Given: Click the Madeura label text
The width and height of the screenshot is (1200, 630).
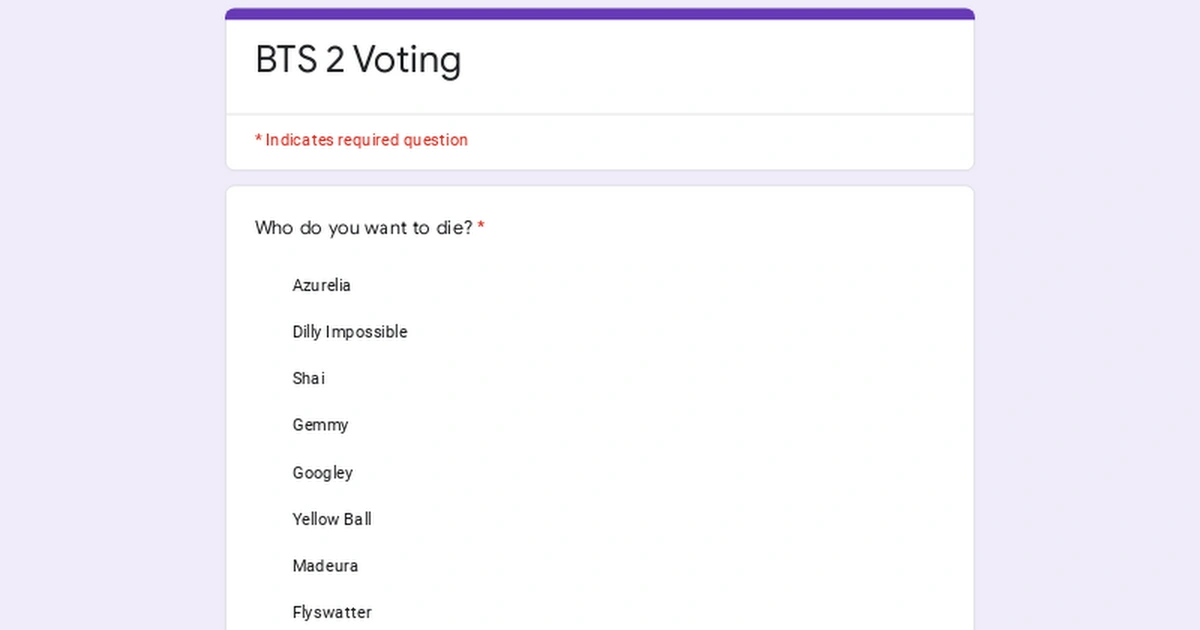Looking at the screenshot, I should point(325,566).
